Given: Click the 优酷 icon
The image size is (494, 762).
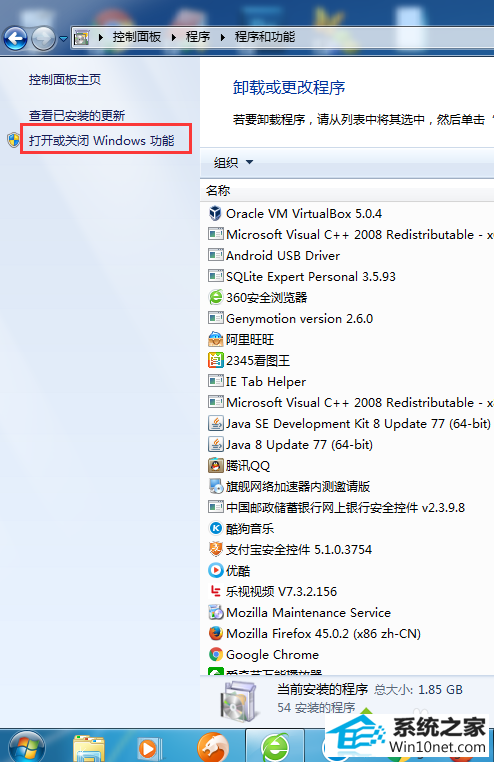Looking at the screenshot, I should (x=215, y=570).
